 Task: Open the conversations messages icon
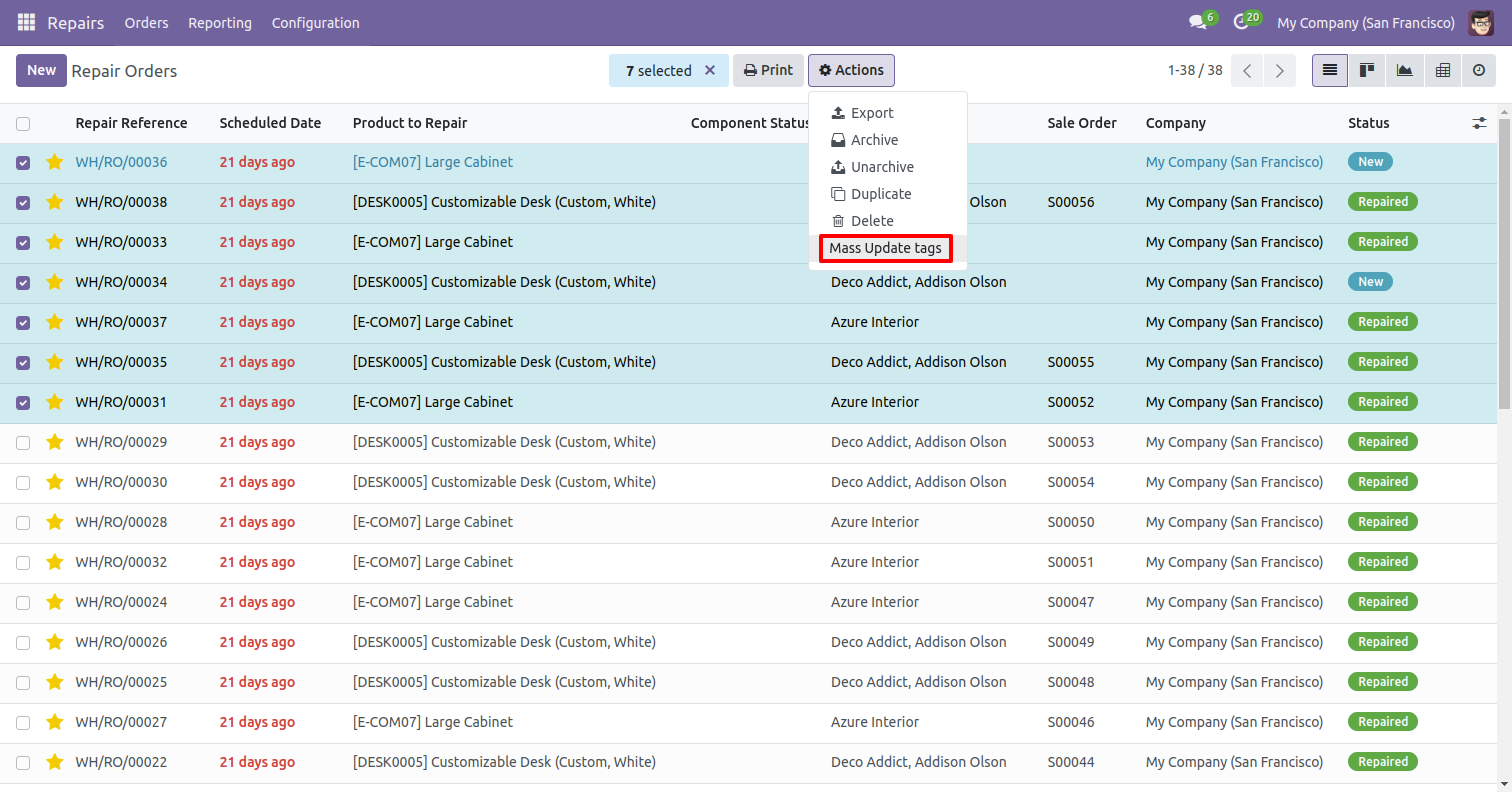click(x=1197, y=22)
